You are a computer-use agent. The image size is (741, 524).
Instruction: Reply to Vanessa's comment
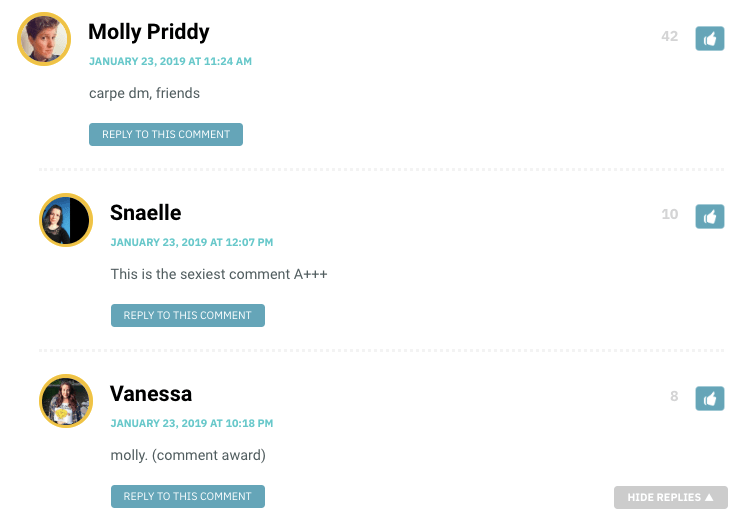(188, 496)
